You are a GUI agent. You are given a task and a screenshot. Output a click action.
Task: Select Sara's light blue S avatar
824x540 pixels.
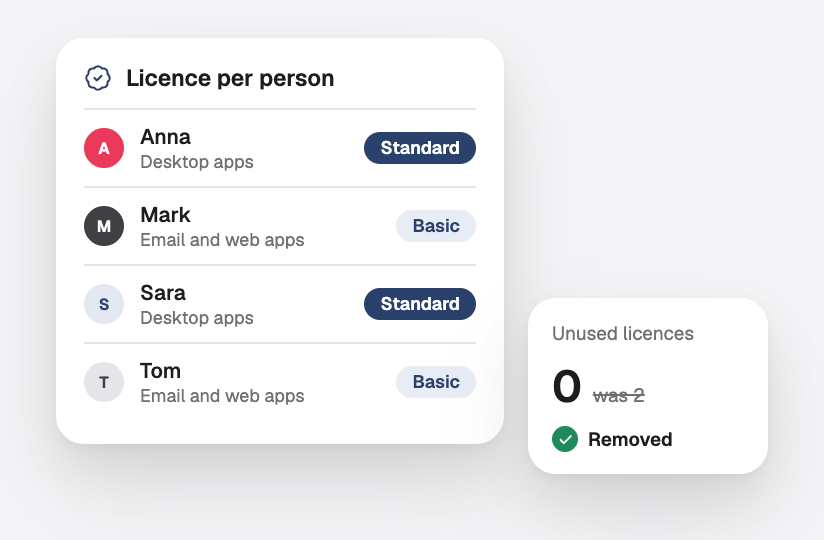click(x=104, y=304)
